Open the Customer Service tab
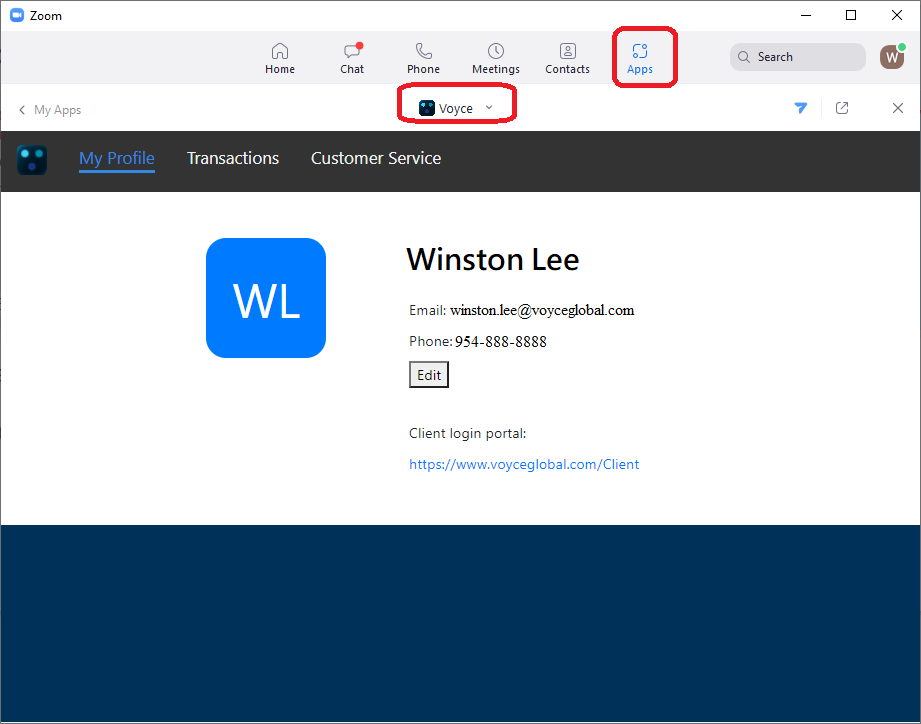Image resolution: width=921 pixels, height=724 pixels. coord(376,158)
